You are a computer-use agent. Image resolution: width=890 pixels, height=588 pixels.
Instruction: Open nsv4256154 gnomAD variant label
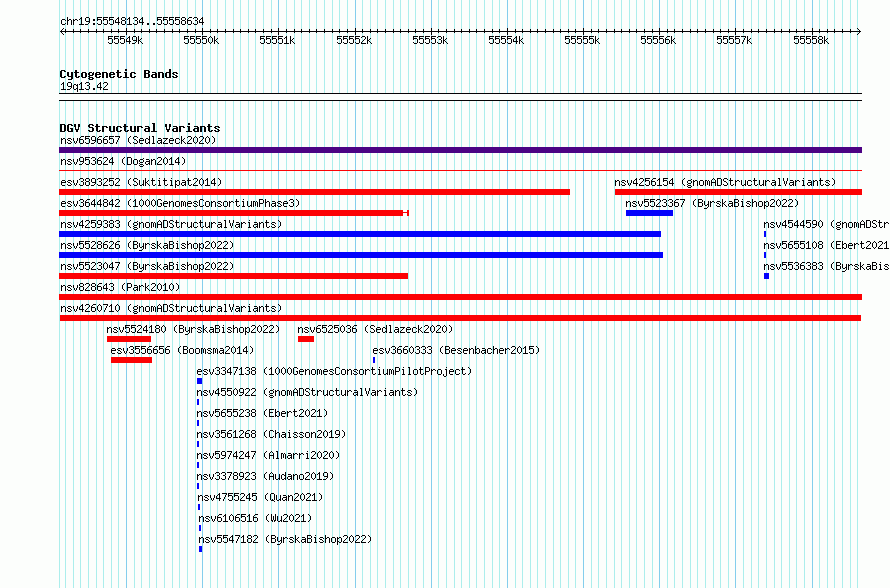pos(725,182)
